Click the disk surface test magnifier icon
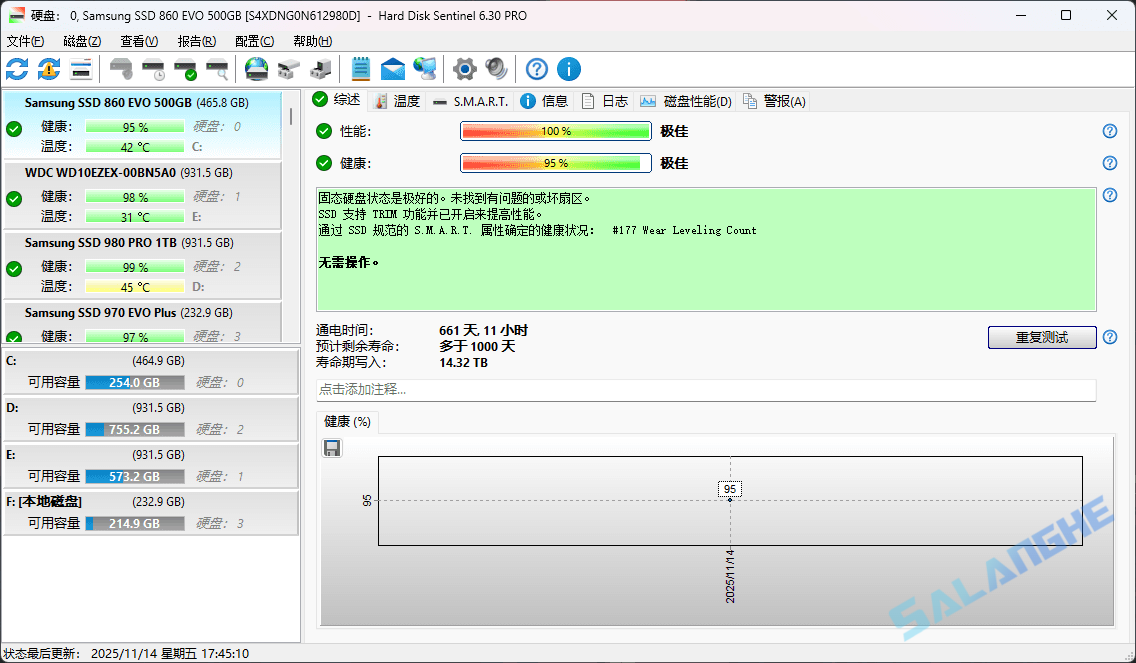The height and width of the screenshot is (663, 1136). pyautogui.click(x=218, y=69)
